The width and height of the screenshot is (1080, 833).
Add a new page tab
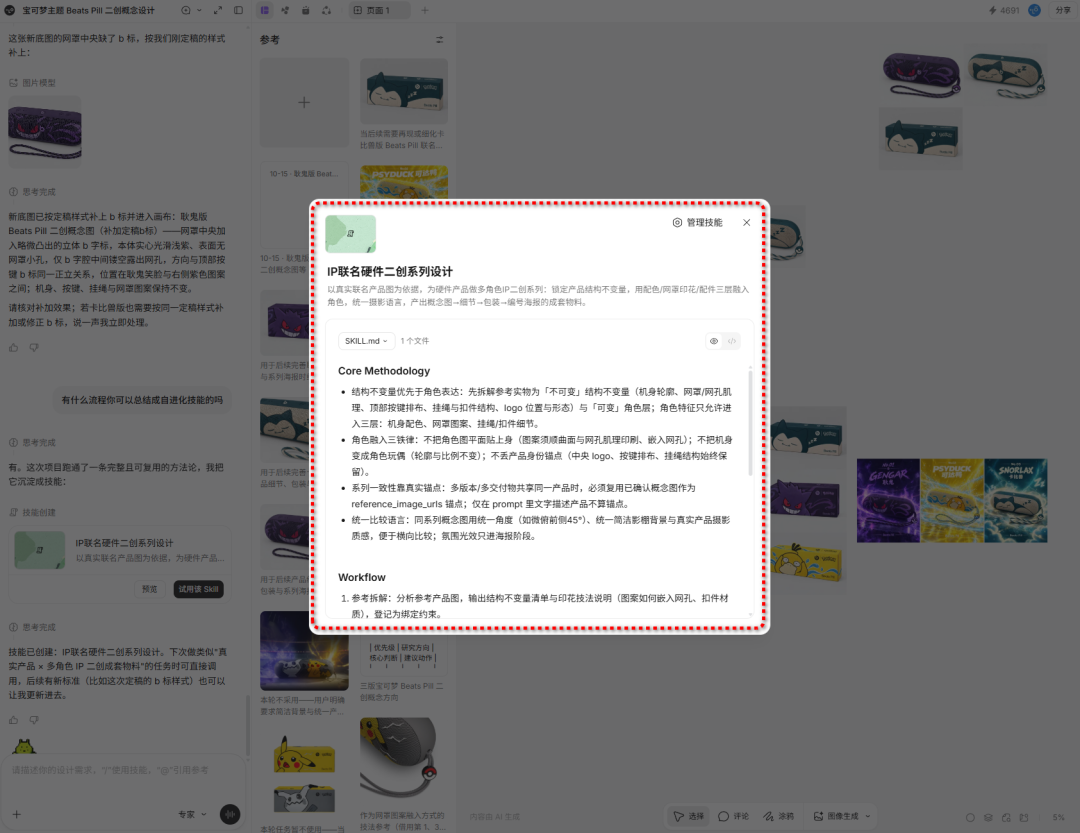click(x=425, y=10)
